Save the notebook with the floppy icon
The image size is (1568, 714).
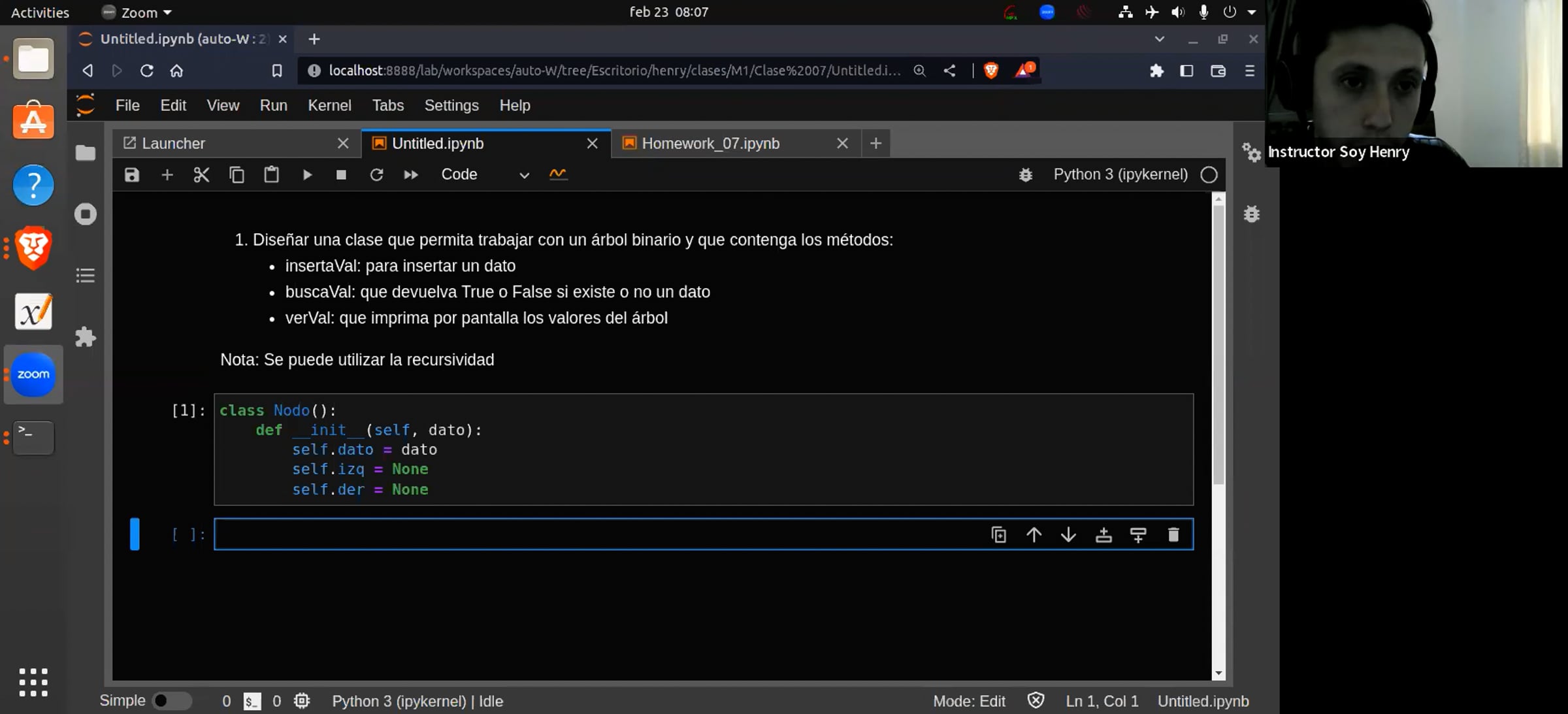pyautogui.click(x=132, y=174)
